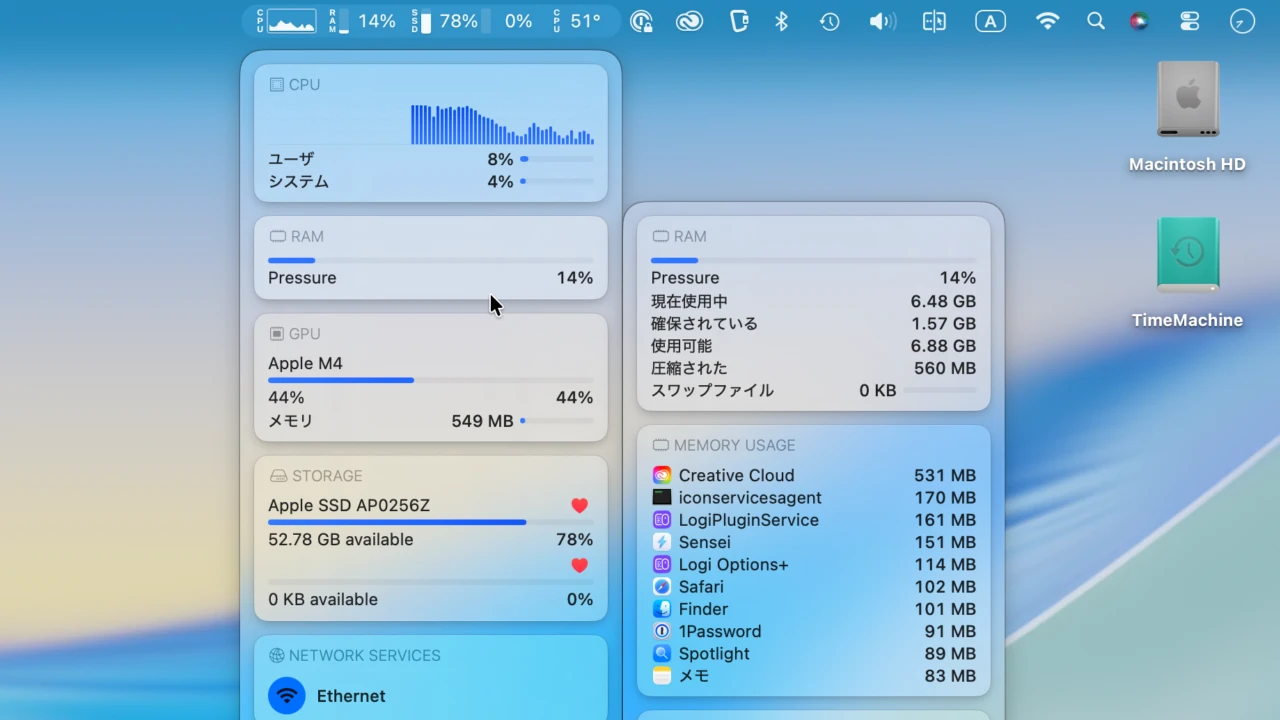Viewport: 1280px width, 720px height.
Task: Open the Bluetooth menu bar icon
Action: [x=782, y=21]
